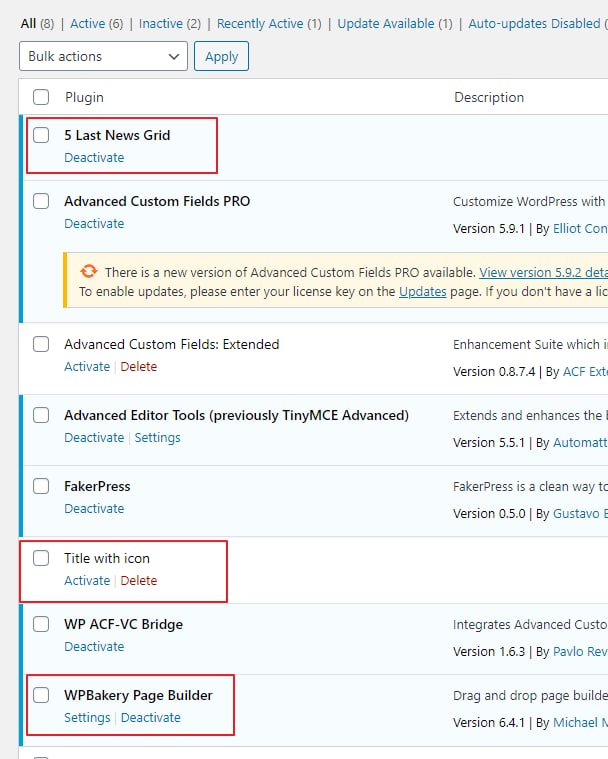
Task: Click the Version 6.4.1 text
Action: point(489,722)
